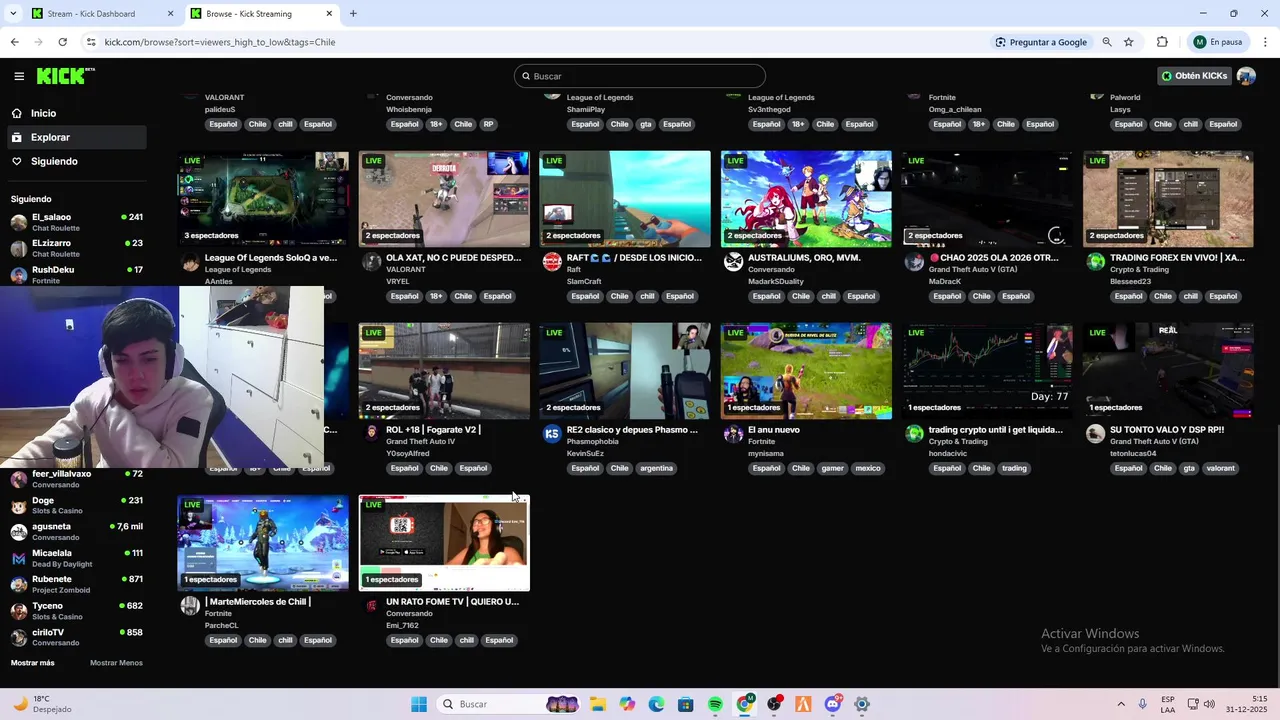Click the ParcheCL channel avatar
Image resolution: width=1280 pixels, height=720 pixels.
[190, 606]
